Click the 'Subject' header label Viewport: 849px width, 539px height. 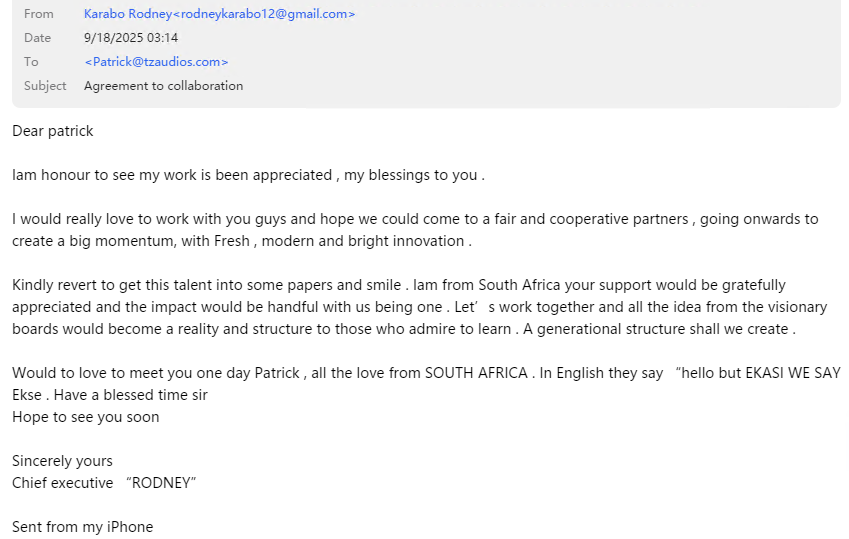pos(45,86)
